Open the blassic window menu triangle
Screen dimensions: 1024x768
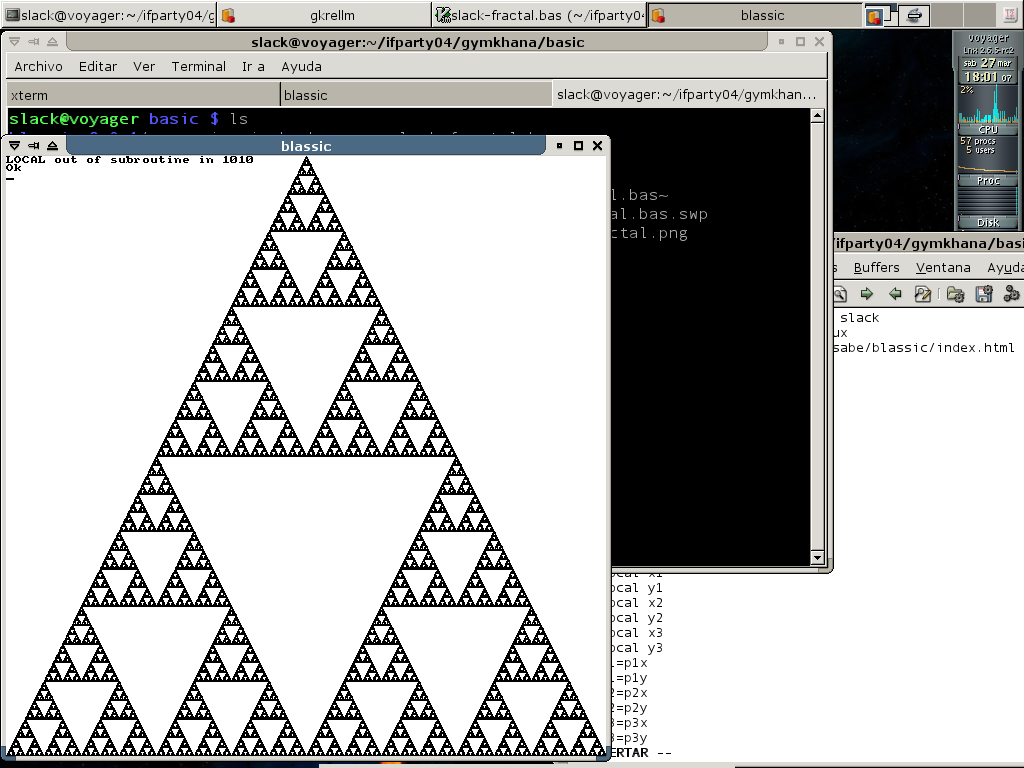click(x=15, y=146)
